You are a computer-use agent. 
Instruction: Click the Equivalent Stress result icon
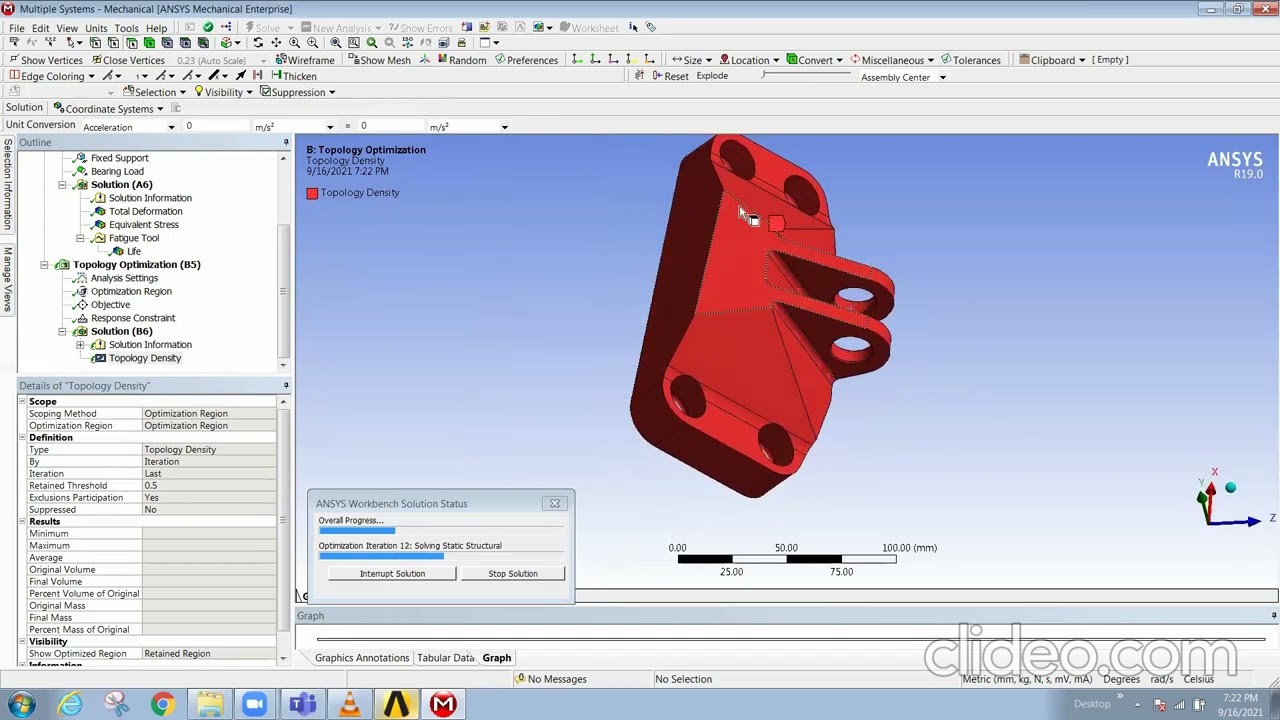pyautogui.click(x=99, y=225)
